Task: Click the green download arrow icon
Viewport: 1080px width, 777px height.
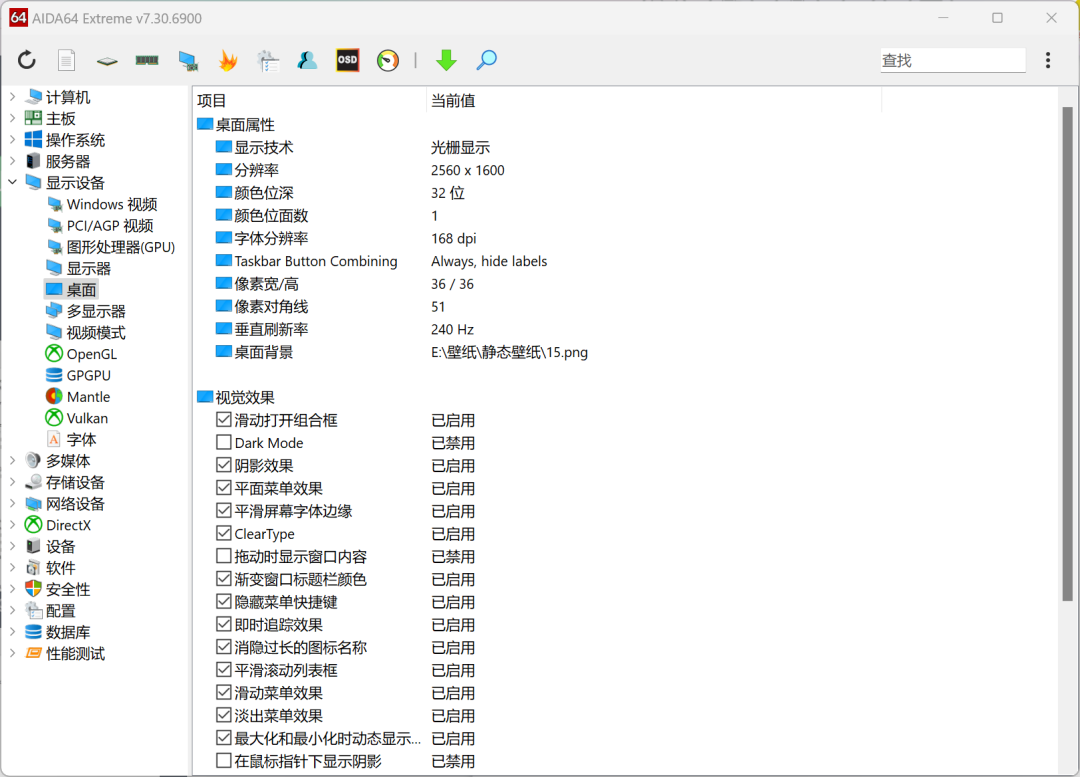Action: [446, 61]
